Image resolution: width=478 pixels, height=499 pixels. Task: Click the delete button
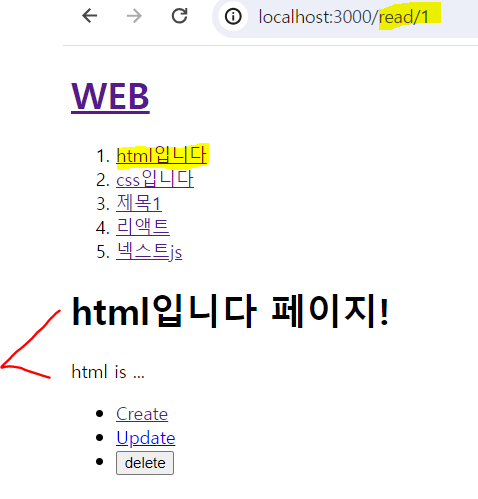point(145,463)
